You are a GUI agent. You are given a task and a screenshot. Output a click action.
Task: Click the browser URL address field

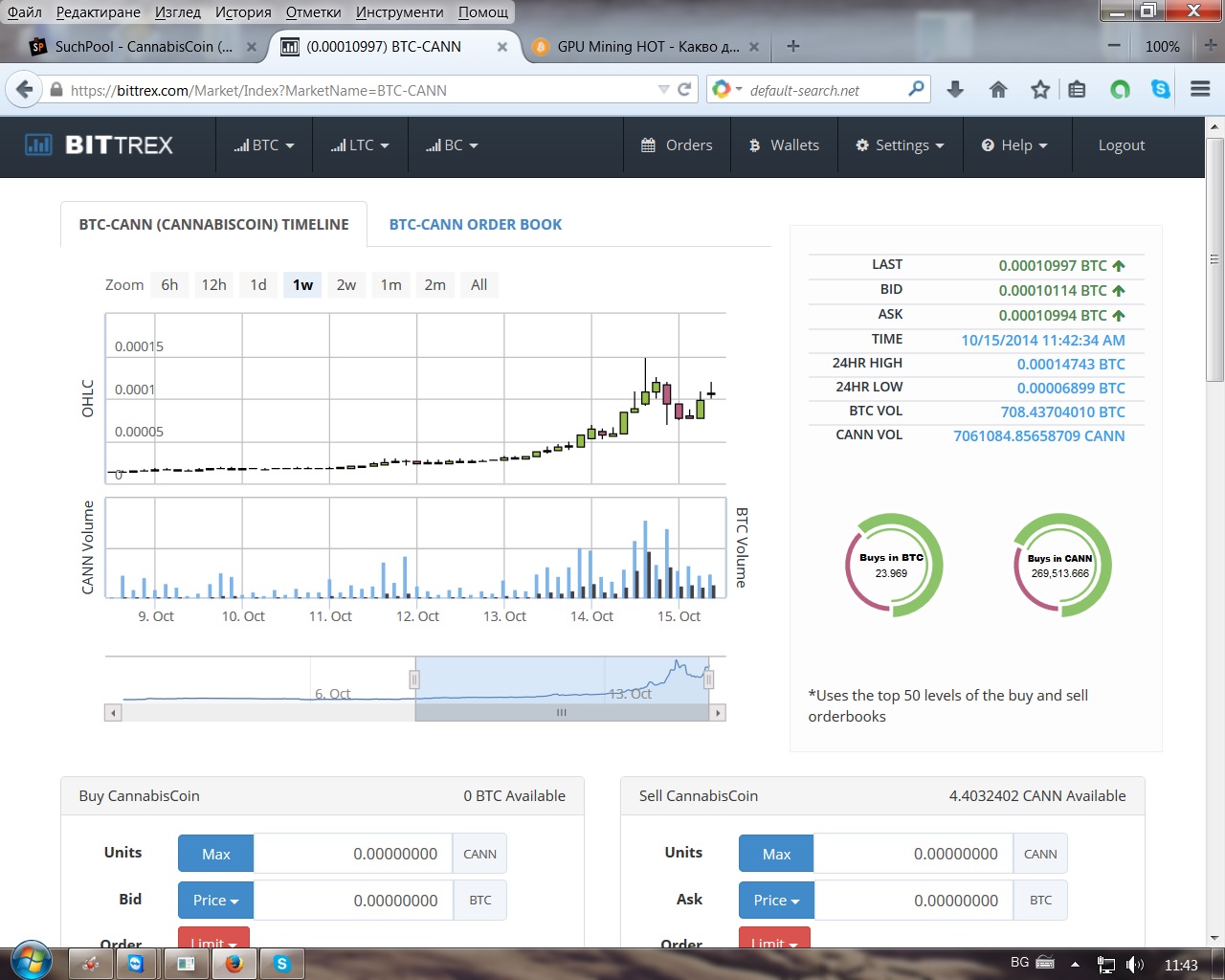[361, 90]
